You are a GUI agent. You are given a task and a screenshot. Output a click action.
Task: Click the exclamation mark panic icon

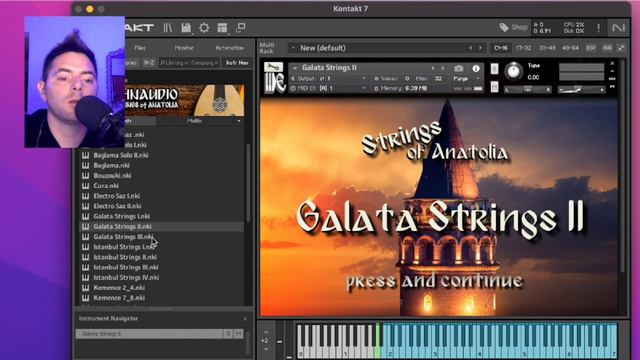(598, 28)
